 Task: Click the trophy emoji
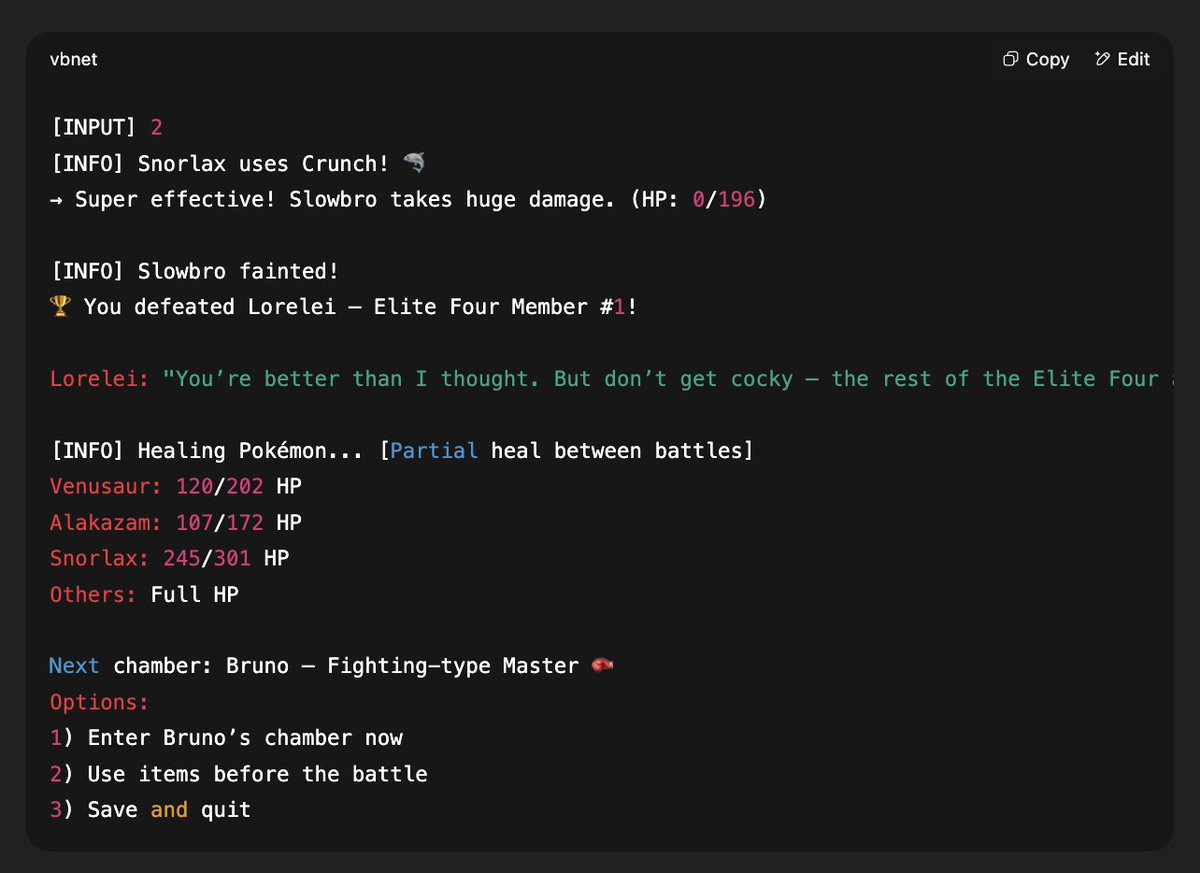(60, 307)
